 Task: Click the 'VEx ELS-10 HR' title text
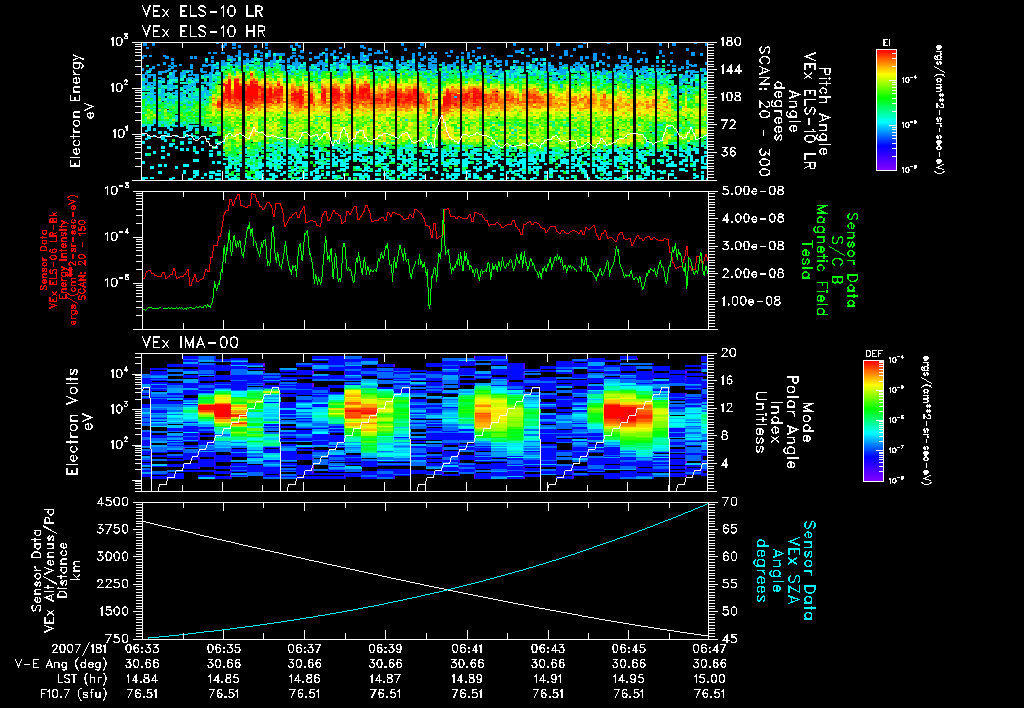204,31
